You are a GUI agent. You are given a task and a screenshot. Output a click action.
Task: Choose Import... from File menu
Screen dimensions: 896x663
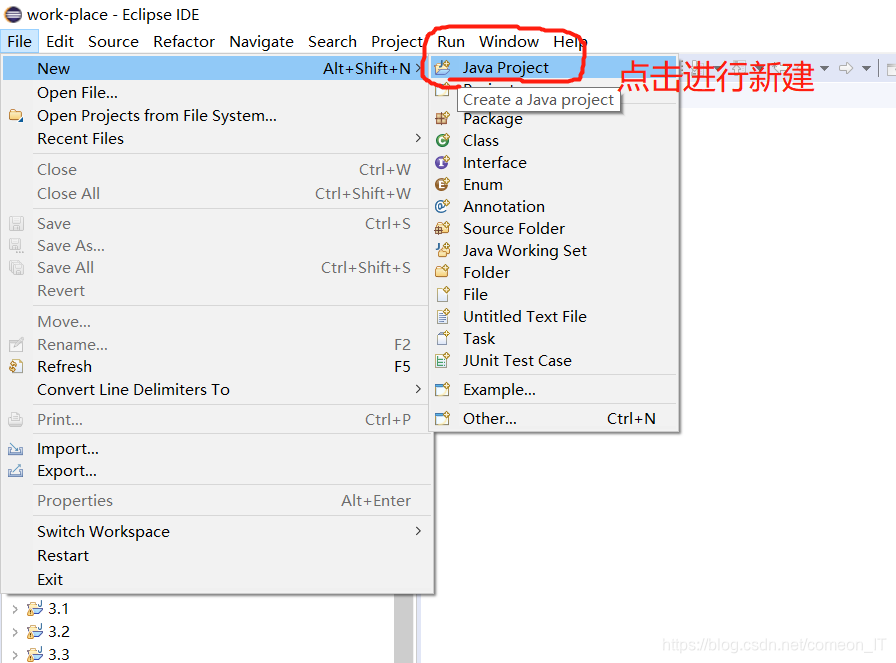[x=216, y=449]
